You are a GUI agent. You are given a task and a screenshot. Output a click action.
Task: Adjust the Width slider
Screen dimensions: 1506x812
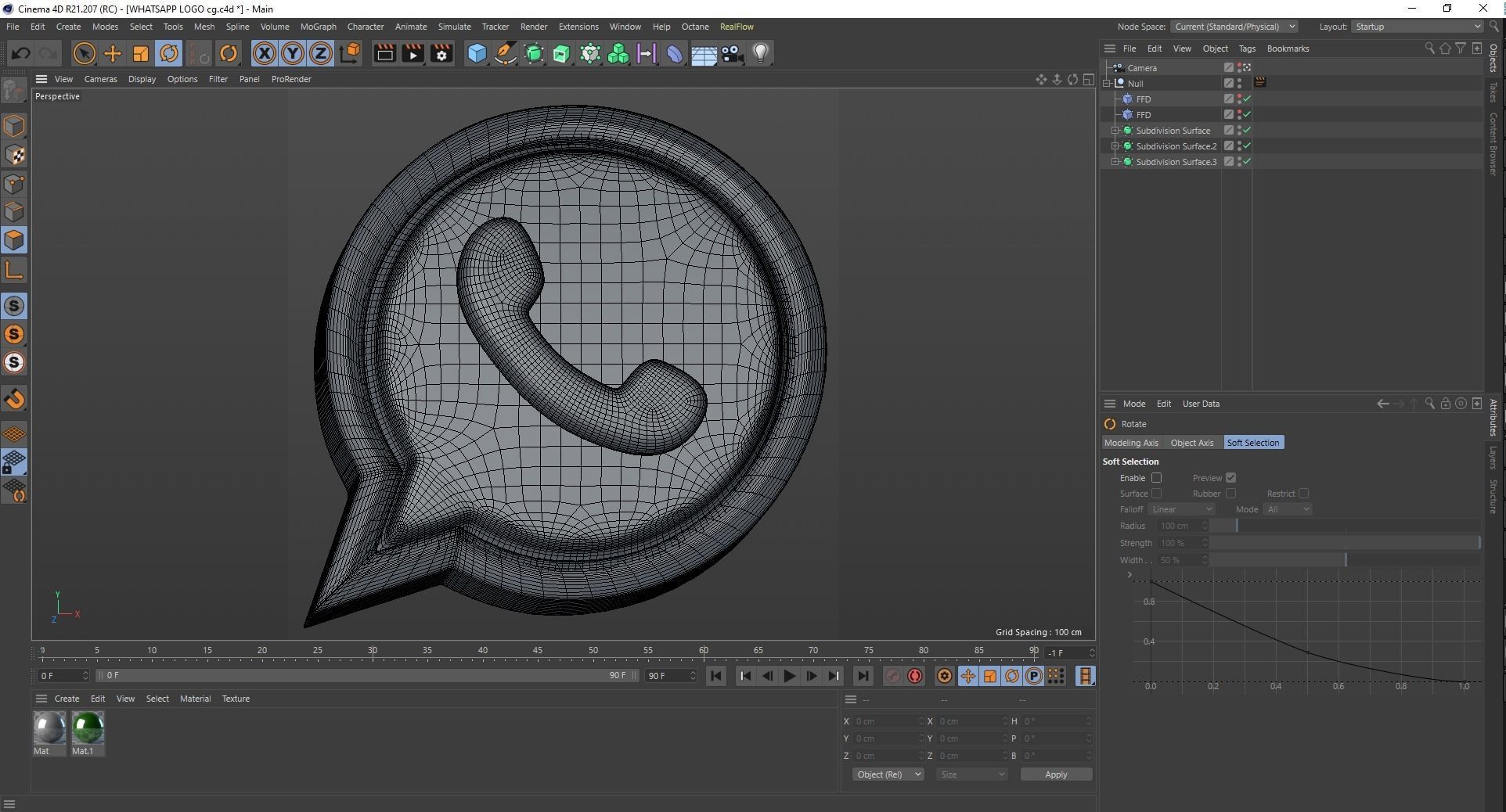click(x=1345, y=560)
